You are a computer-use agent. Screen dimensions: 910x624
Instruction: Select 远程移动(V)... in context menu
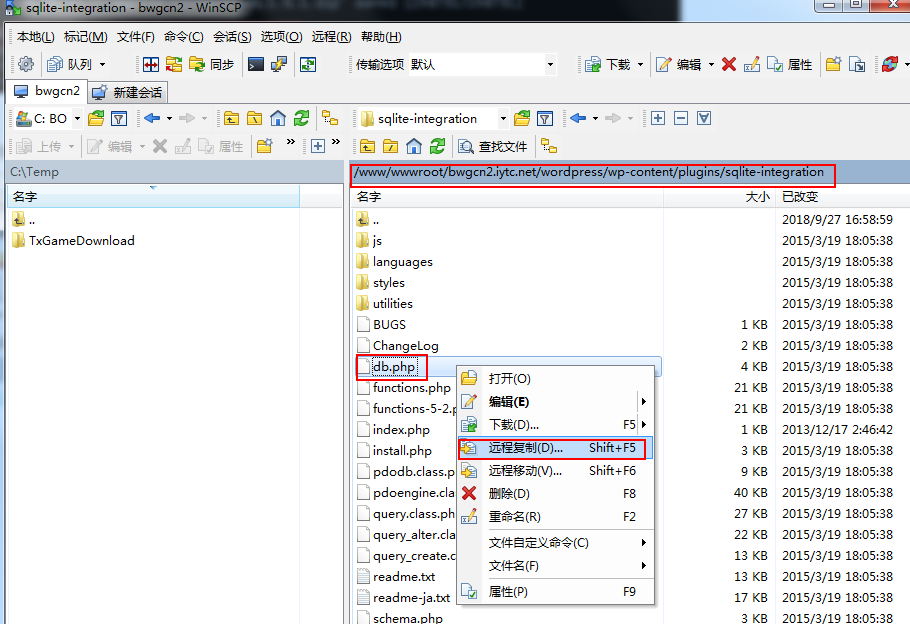555,471
